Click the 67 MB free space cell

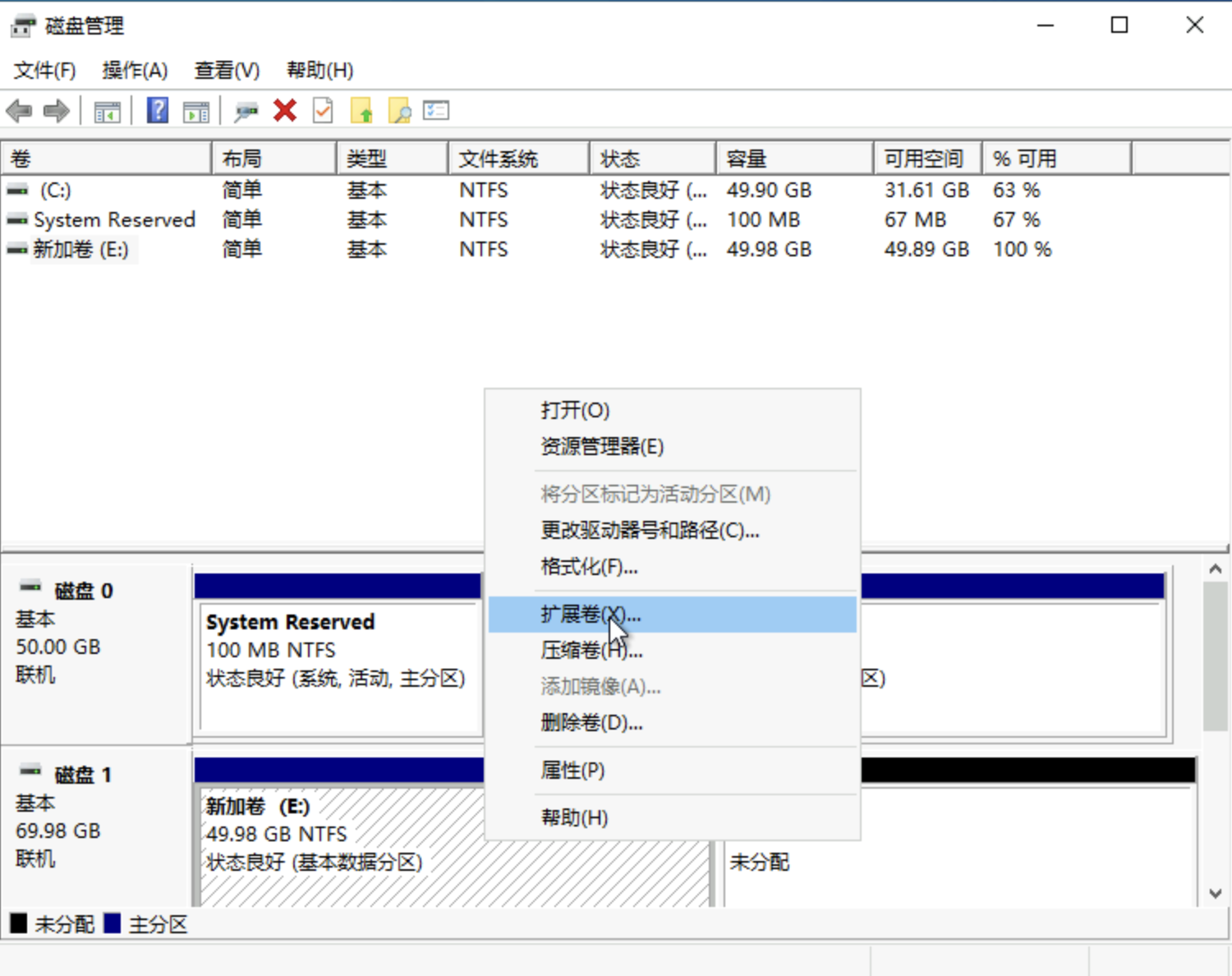(x=915, y=219)
